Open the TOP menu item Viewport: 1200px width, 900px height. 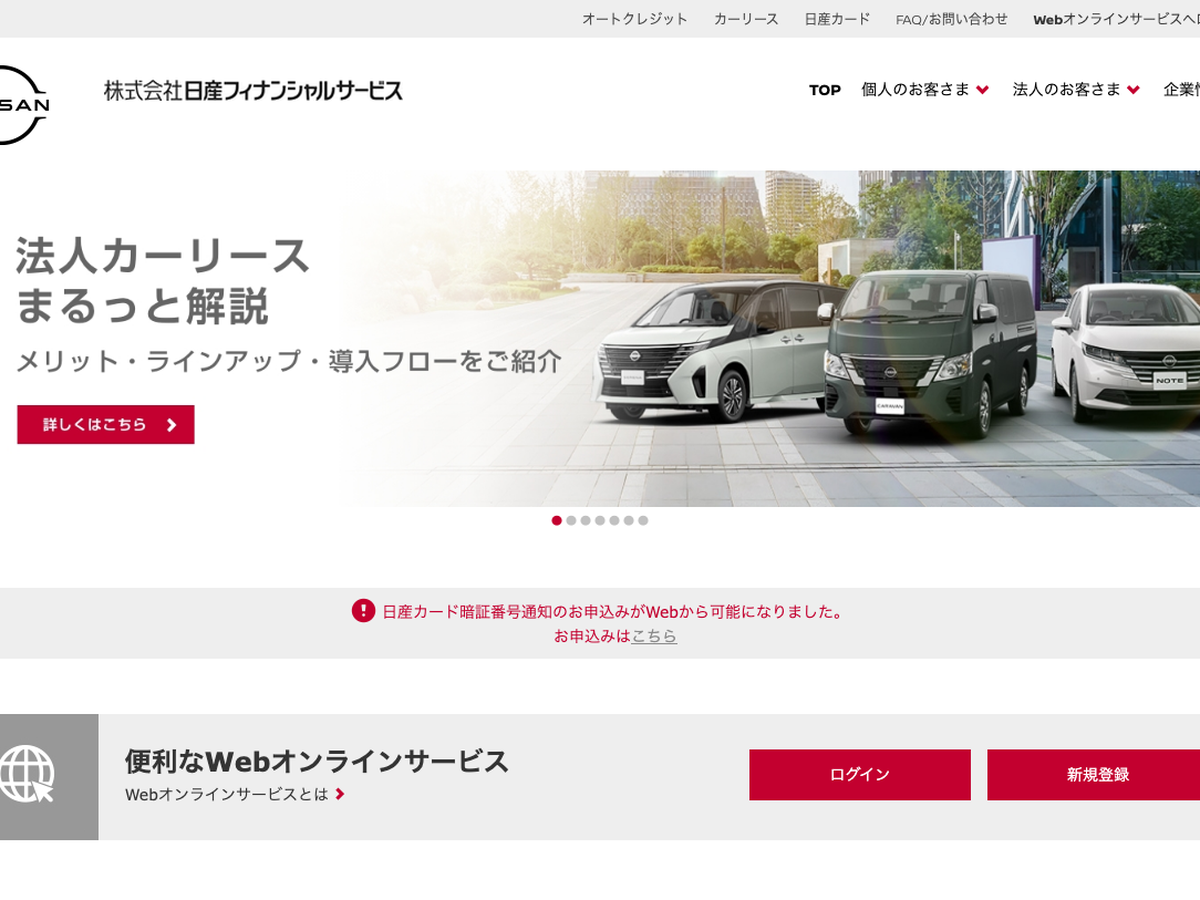tap(825, 90)
